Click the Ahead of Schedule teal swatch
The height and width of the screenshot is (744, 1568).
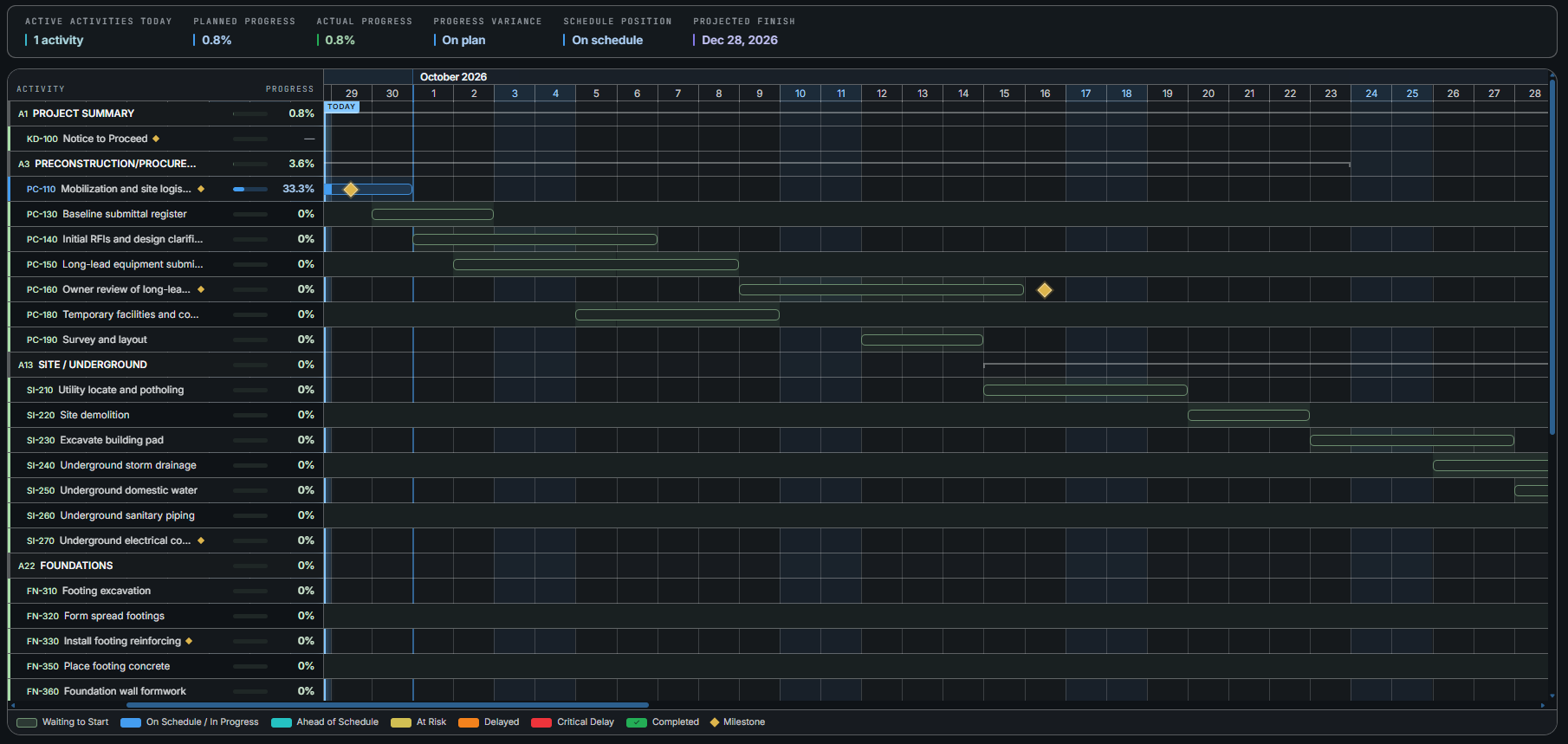282,722
